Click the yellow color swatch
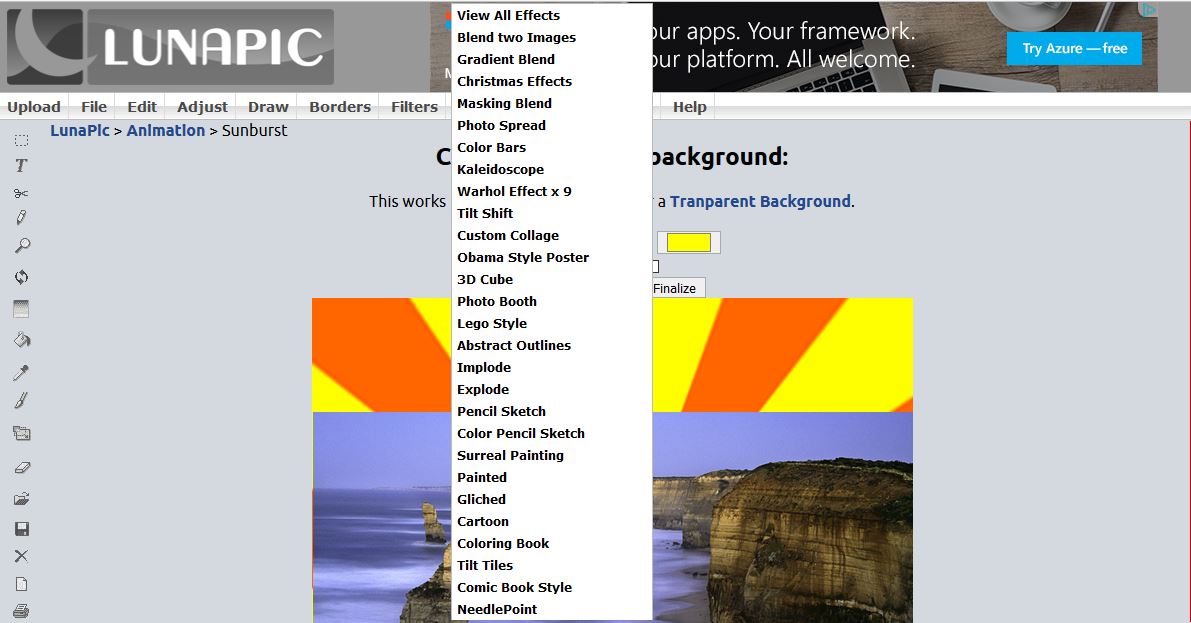Screen dimensions: 1191x623 [688, 241]
